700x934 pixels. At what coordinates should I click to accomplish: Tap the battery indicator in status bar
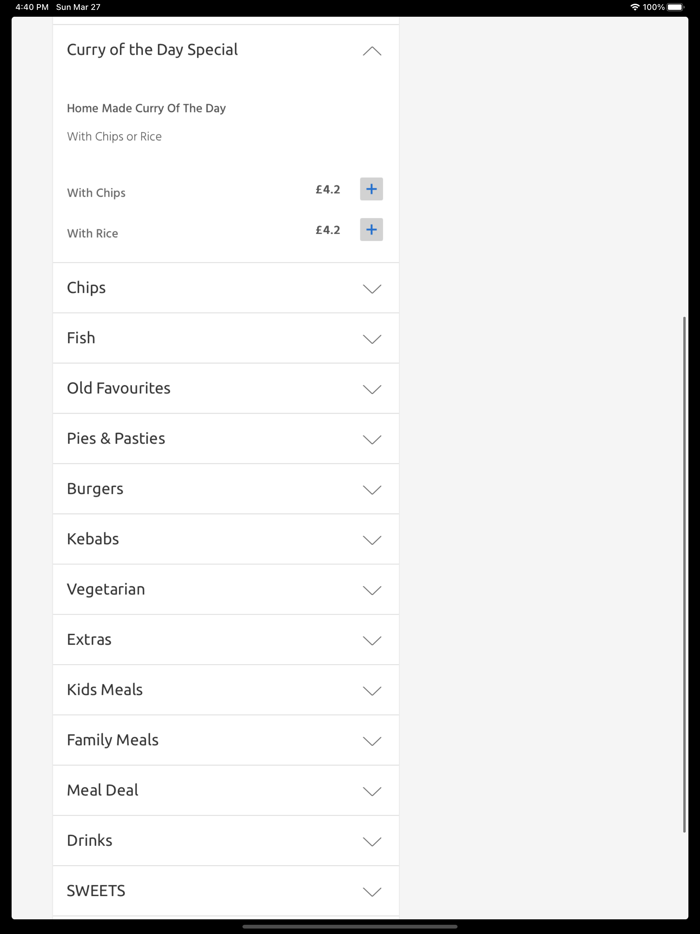coord(676,7)
